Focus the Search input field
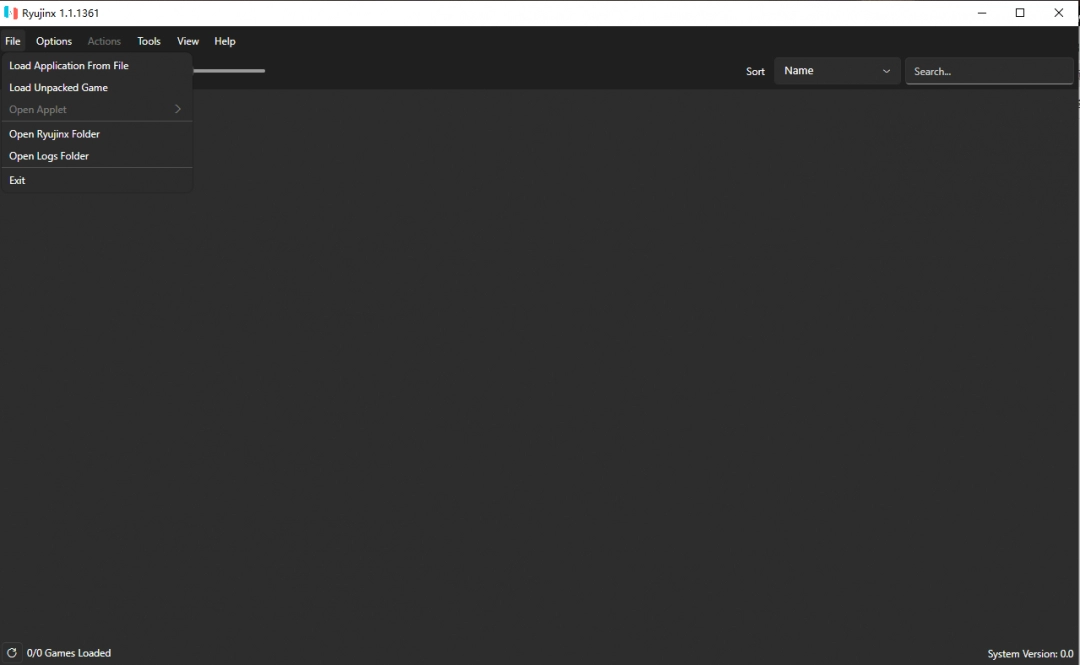Viewport: 1080px width, 665px height. pyautogui.click(x=988, y=71)
